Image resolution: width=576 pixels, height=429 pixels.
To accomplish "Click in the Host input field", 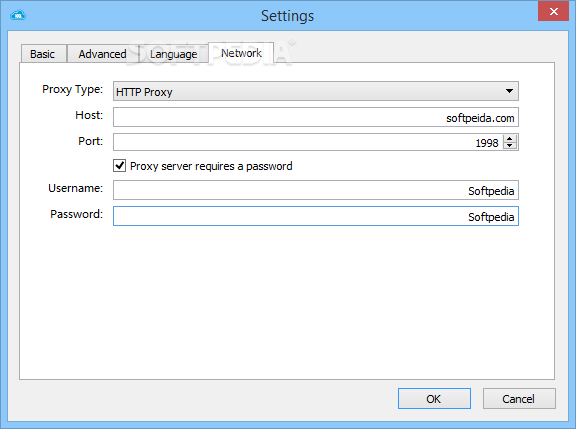I will tap(316, 117).
